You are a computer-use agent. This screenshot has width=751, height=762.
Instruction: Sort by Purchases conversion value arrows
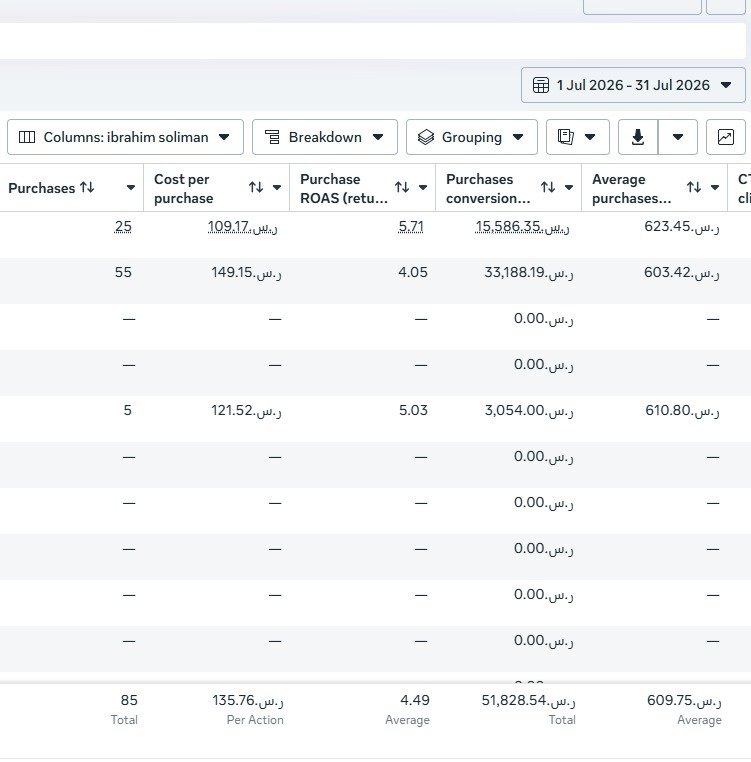pos(548,187)
